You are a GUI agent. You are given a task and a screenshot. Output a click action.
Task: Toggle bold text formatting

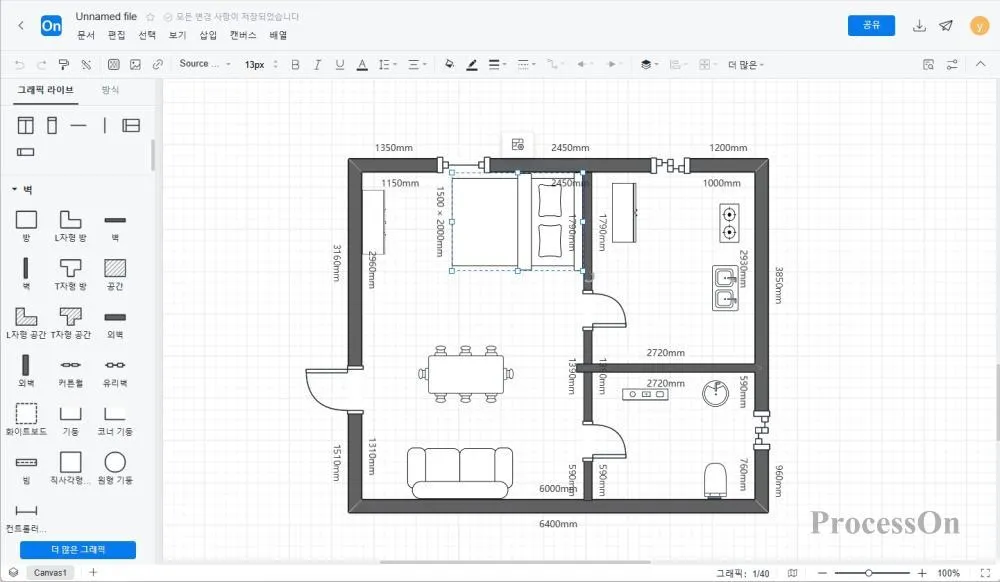(295, 64)
